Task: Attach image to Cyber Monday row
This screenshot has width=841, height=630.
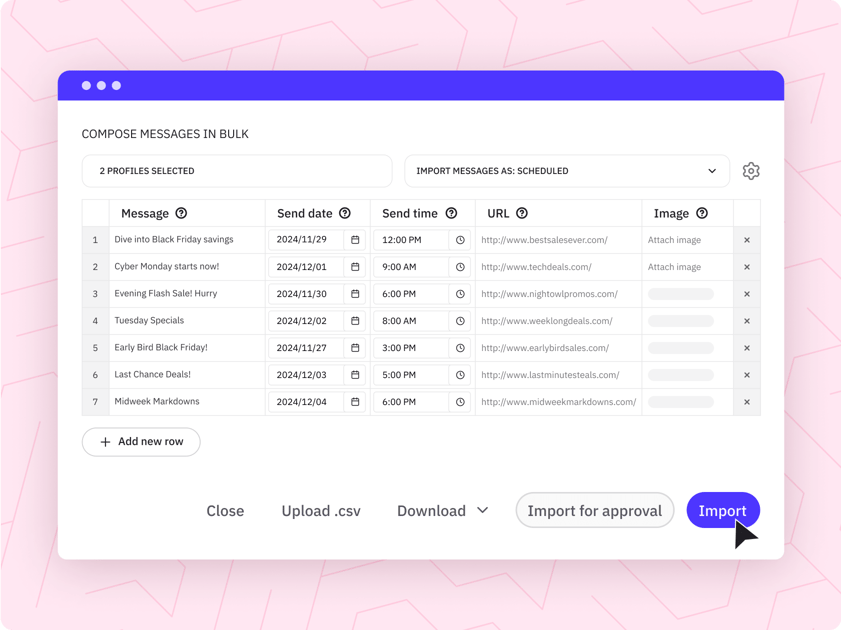Action: tap(674, 266)
